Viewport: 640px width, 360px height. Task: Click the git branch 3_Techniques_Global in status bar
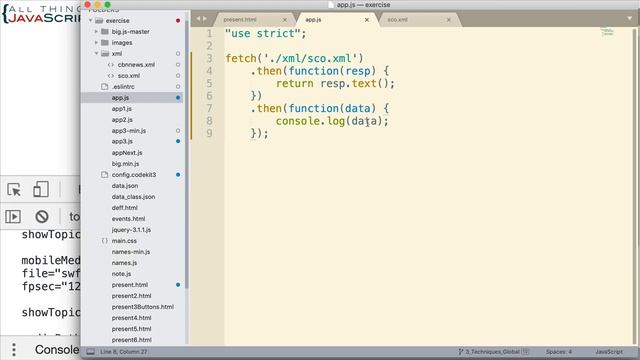pyautogui.click(x=493, y=351)
